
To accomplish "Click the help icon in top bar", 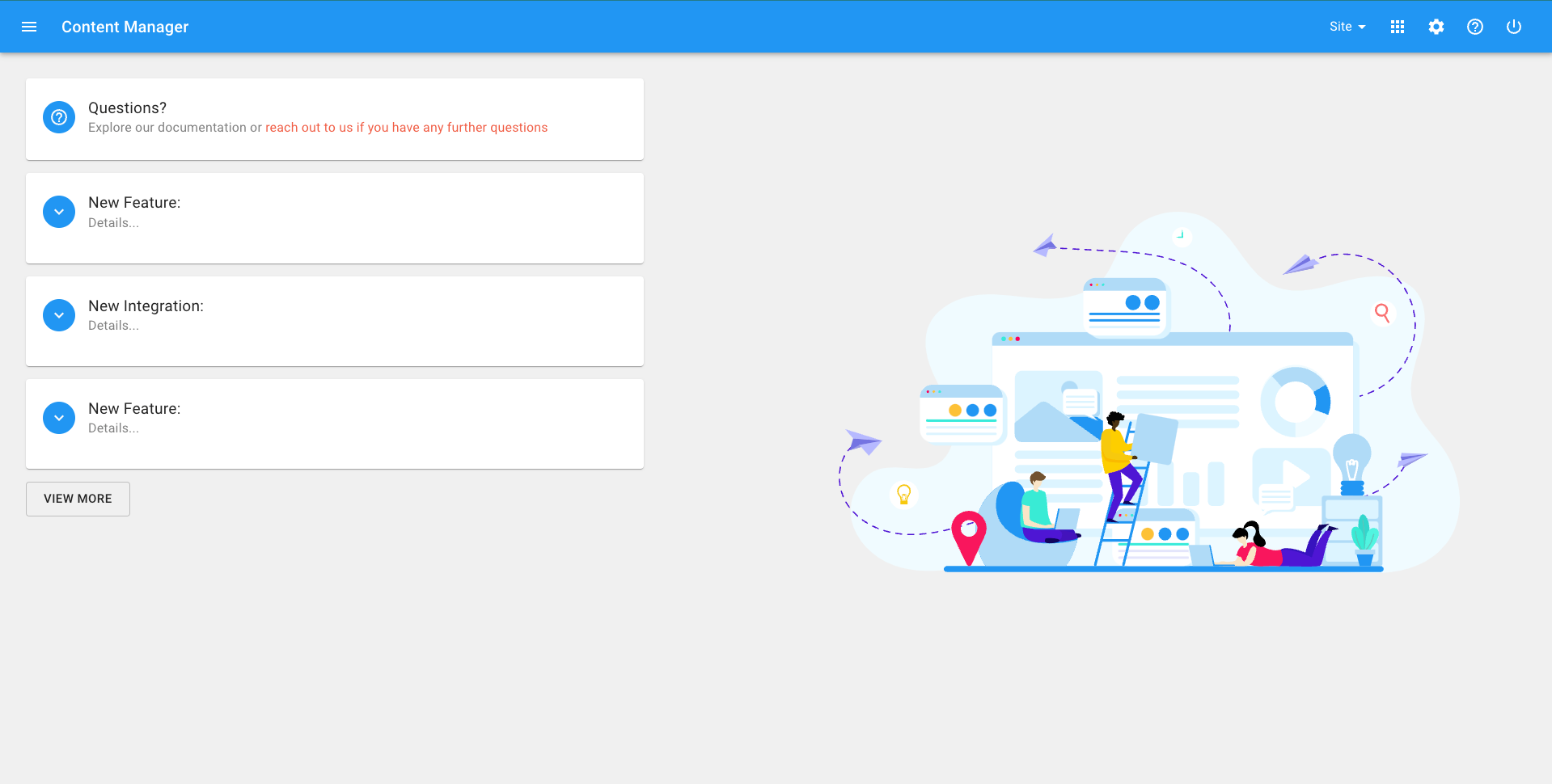I will pyautogui.click(x=1474, y=27).
